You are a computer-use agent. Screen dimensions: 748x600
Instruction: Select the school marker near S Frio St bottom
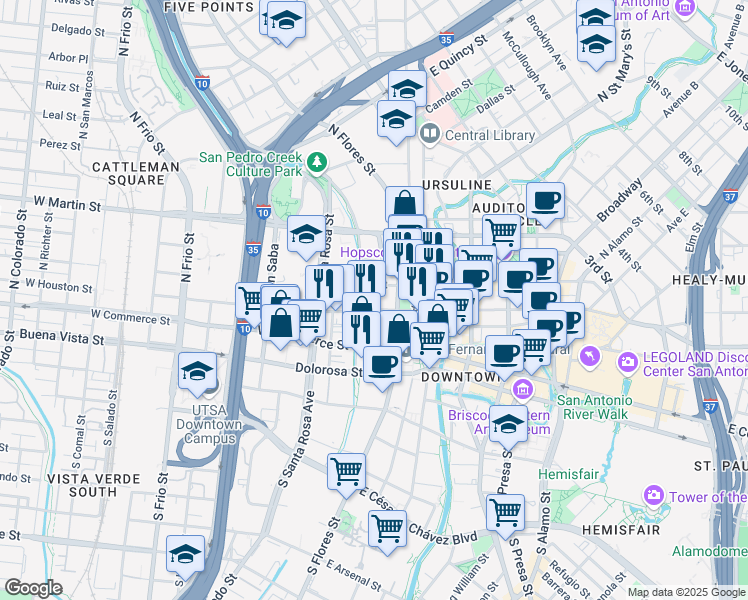tap(185, 554)
